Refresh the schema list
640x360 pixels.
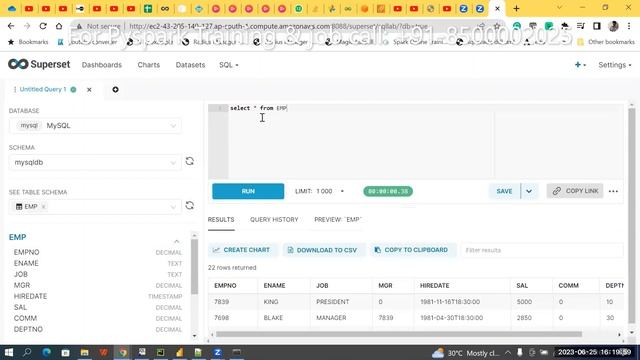(x=190, y=161)
